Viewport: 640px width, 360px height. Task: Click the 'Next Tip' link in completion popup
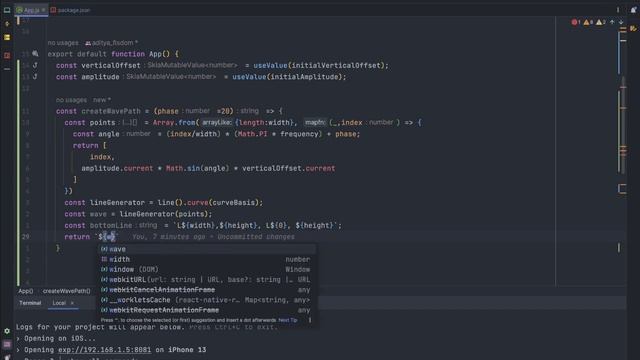(x=288, y=320)
